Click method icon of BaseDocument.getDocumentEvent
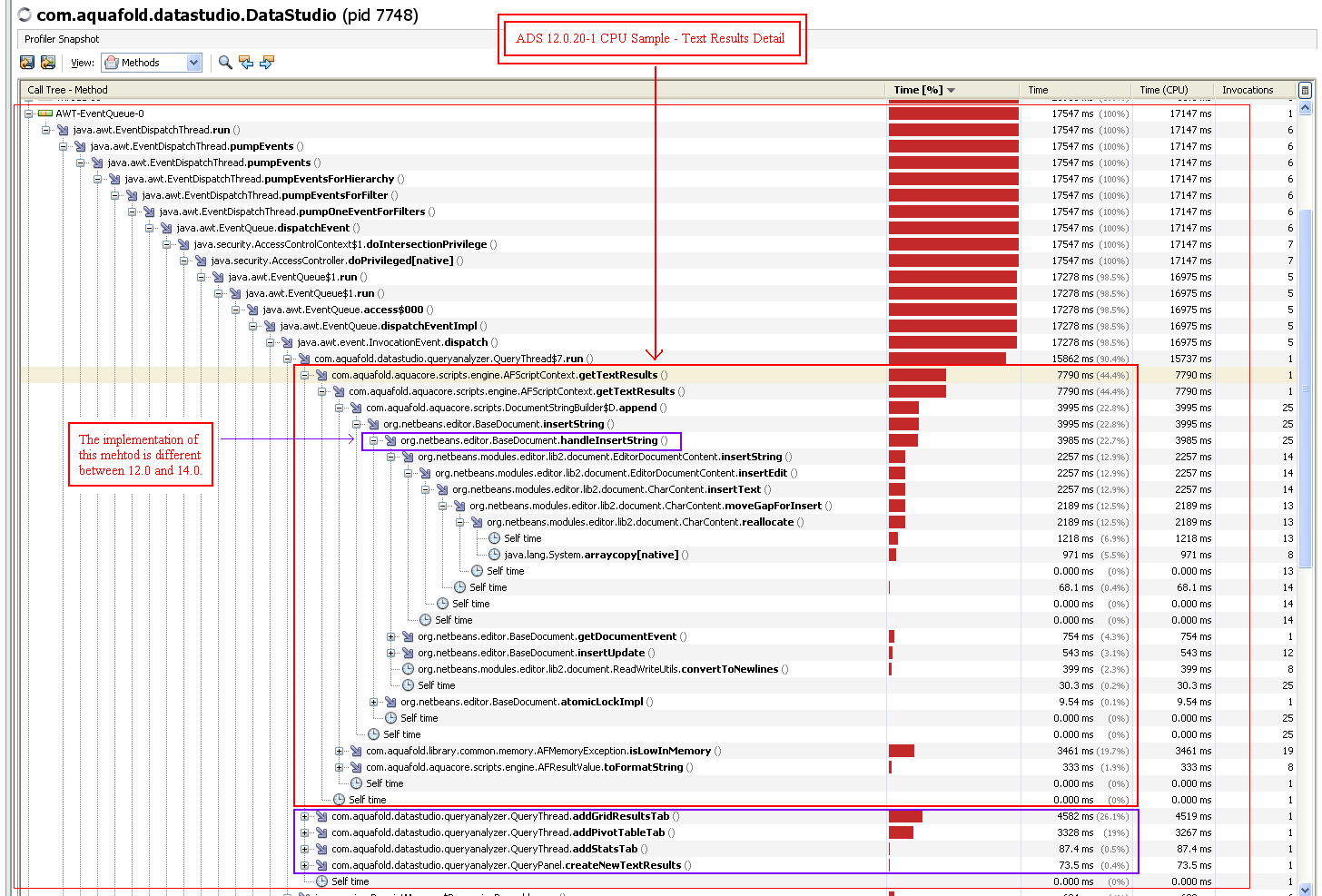 (x=408, y=636)
